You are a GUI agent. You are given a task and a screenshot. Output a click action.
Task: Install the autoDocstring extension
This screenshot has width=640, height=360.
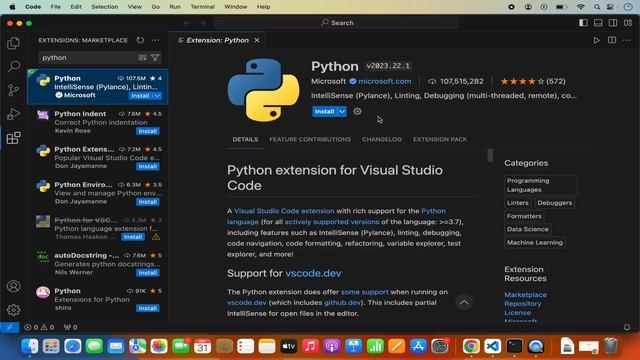pyautogui.click(x=148, y=273)
